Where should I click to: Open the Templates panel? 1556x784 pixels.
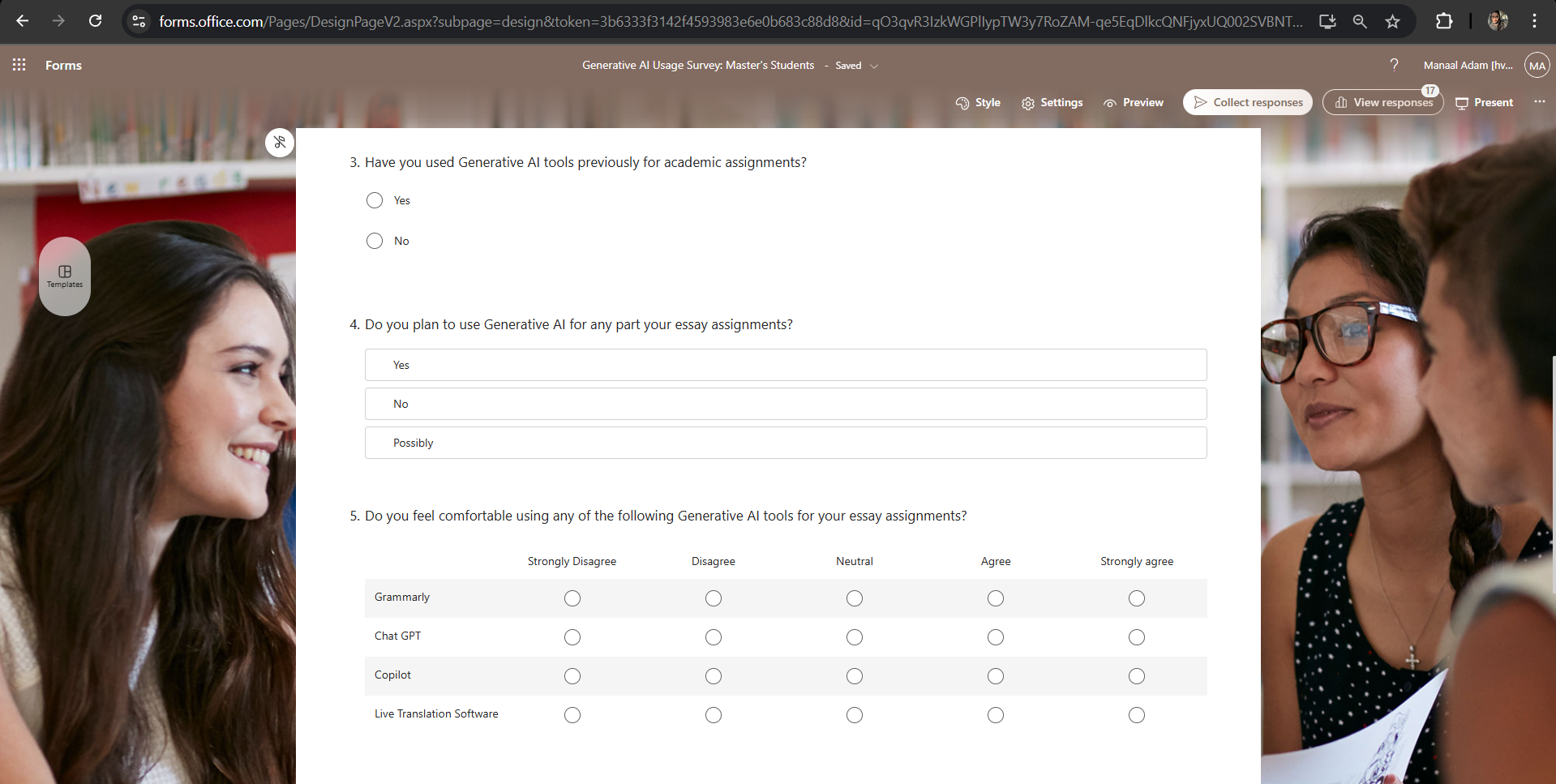click(x=64, y=276)
